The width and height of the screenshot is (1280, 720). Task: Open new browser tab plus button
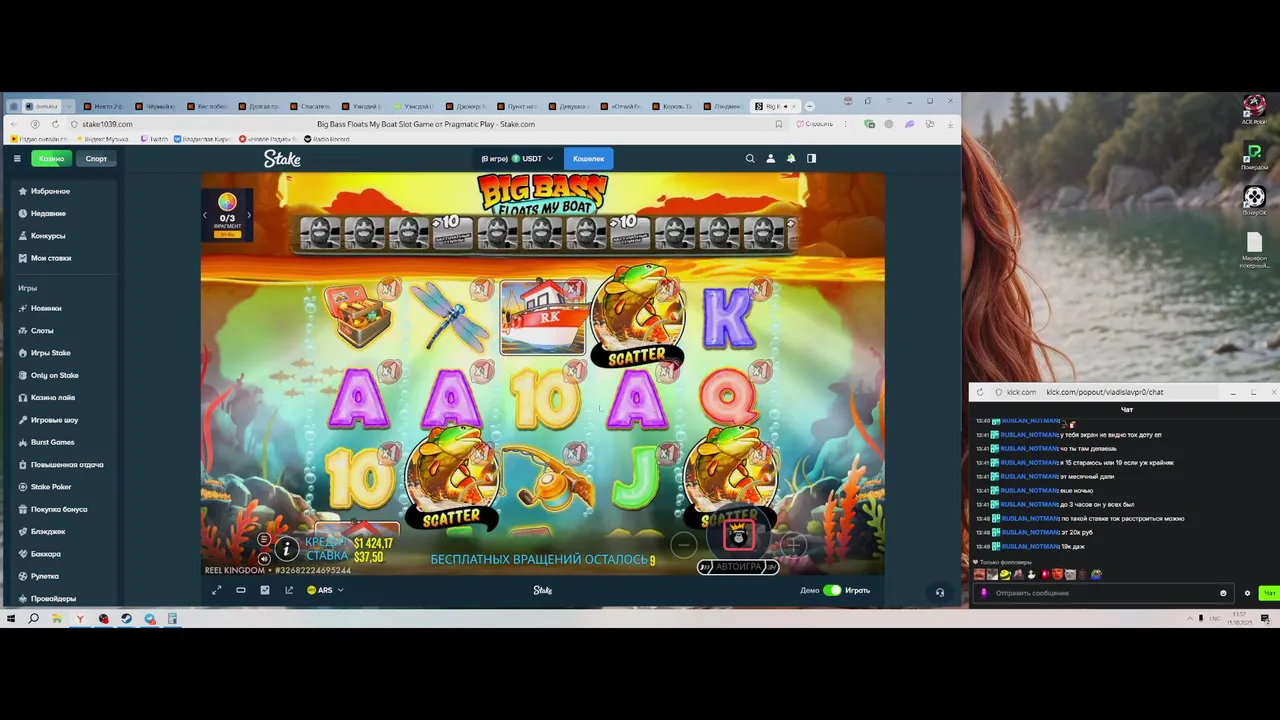[x=810, y=106]
